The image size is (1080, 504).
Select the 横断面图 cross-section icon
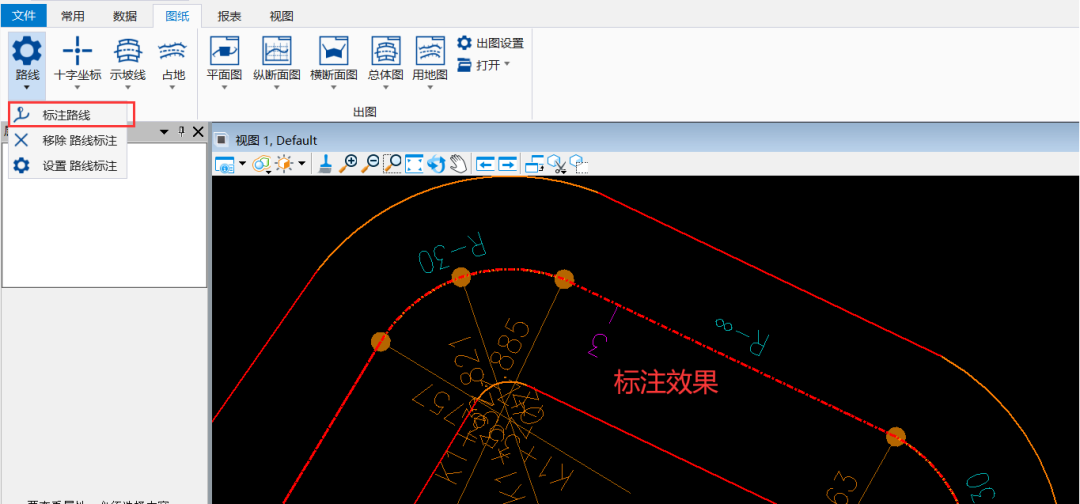(x=333, y=51)
